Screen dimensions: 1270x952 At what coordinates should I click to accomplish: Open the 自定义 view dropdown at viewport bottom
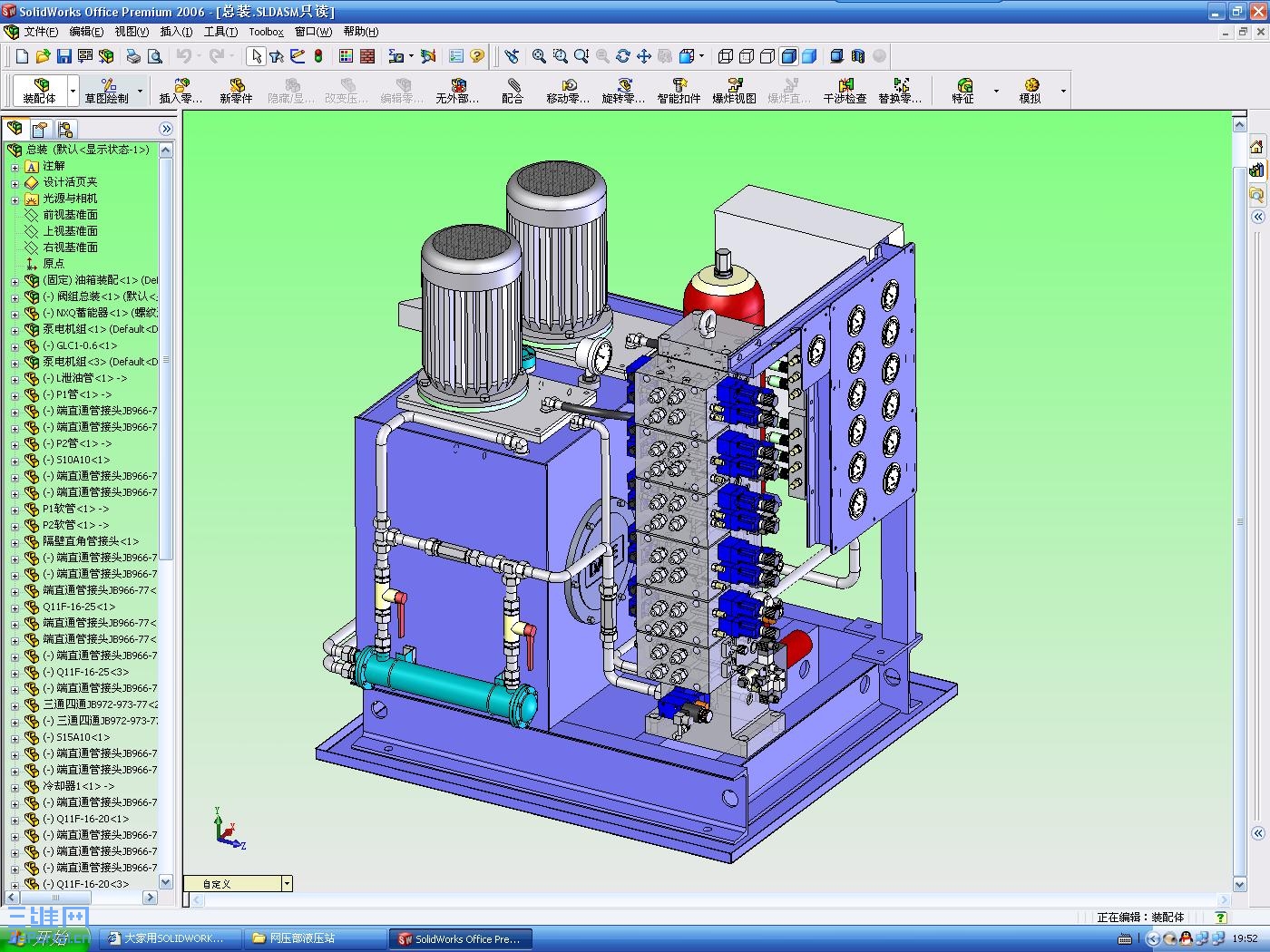[x=287, y=883]
